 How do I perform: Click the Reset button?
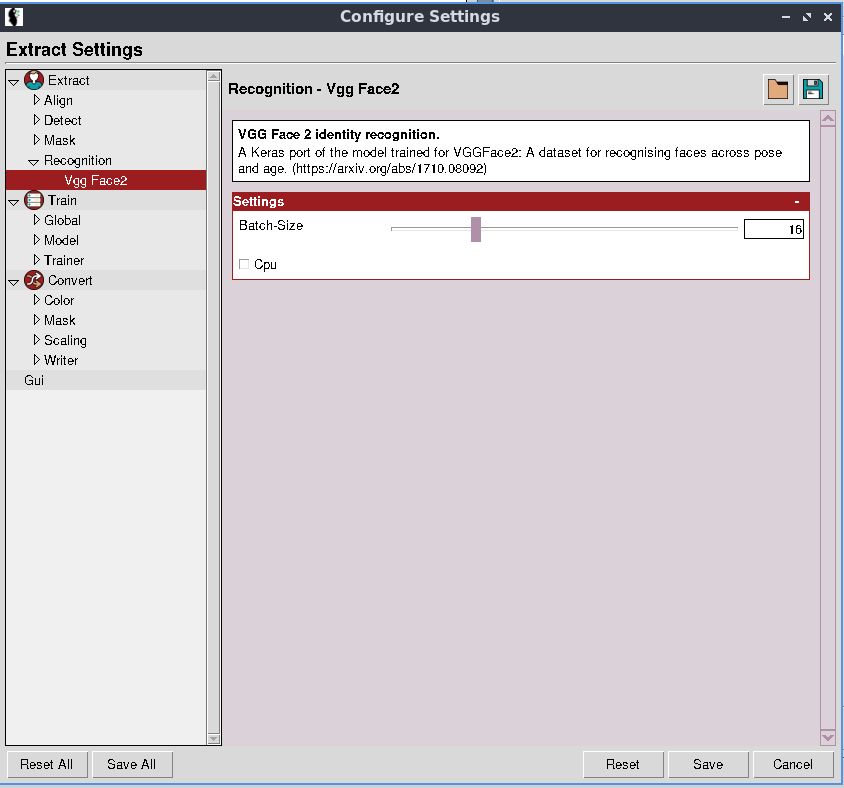[623, 764]
